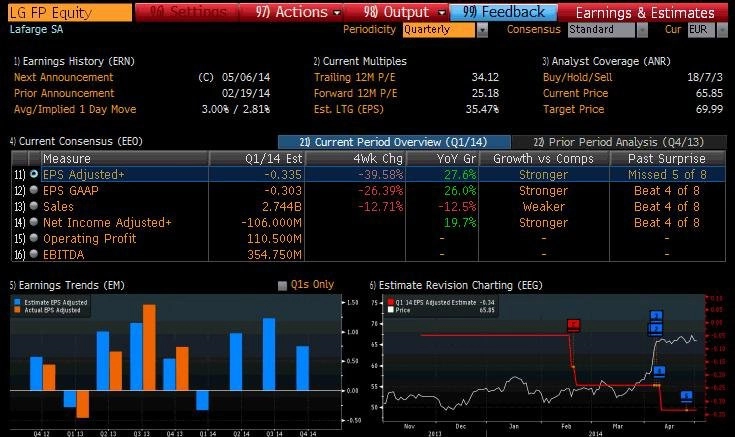Select the Operating Profit radio button

pos(34,238)
